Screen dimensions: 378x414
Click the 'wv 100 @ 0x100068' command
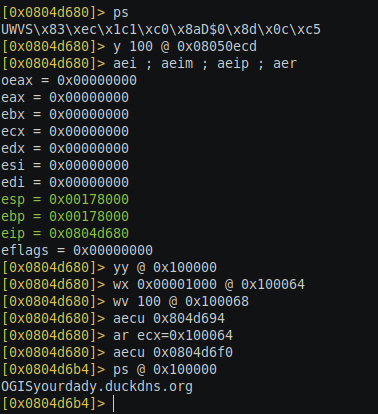pos(181,301)
